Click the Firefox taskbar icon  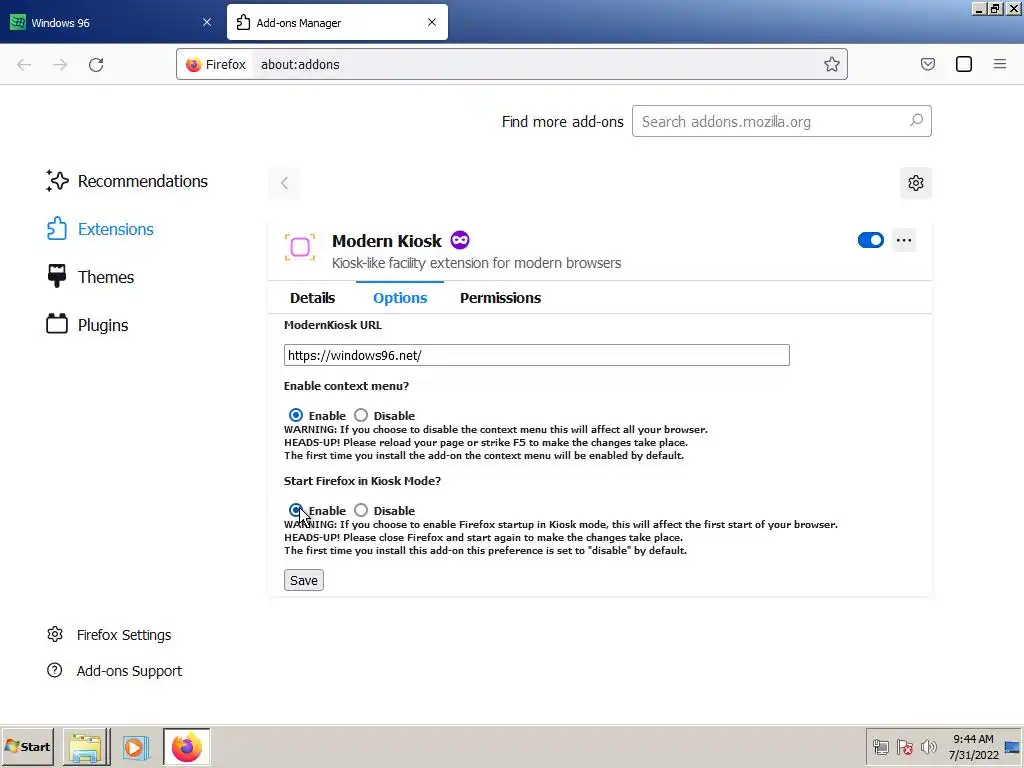click(x=187, y=747)
